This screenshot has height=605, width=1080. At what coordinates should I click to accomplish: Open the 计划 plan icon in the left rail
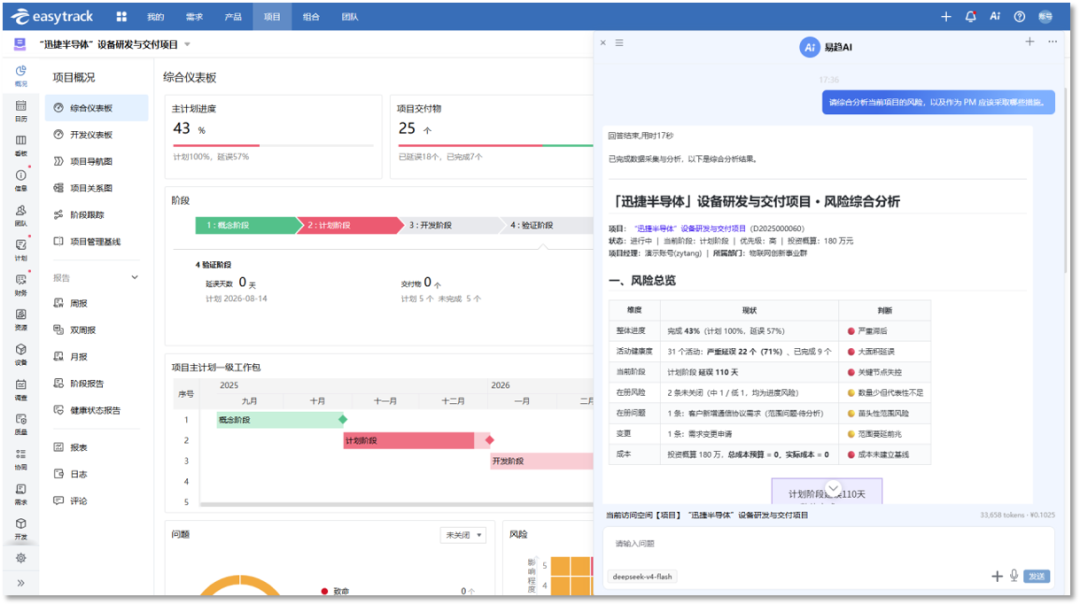point(21,249)
